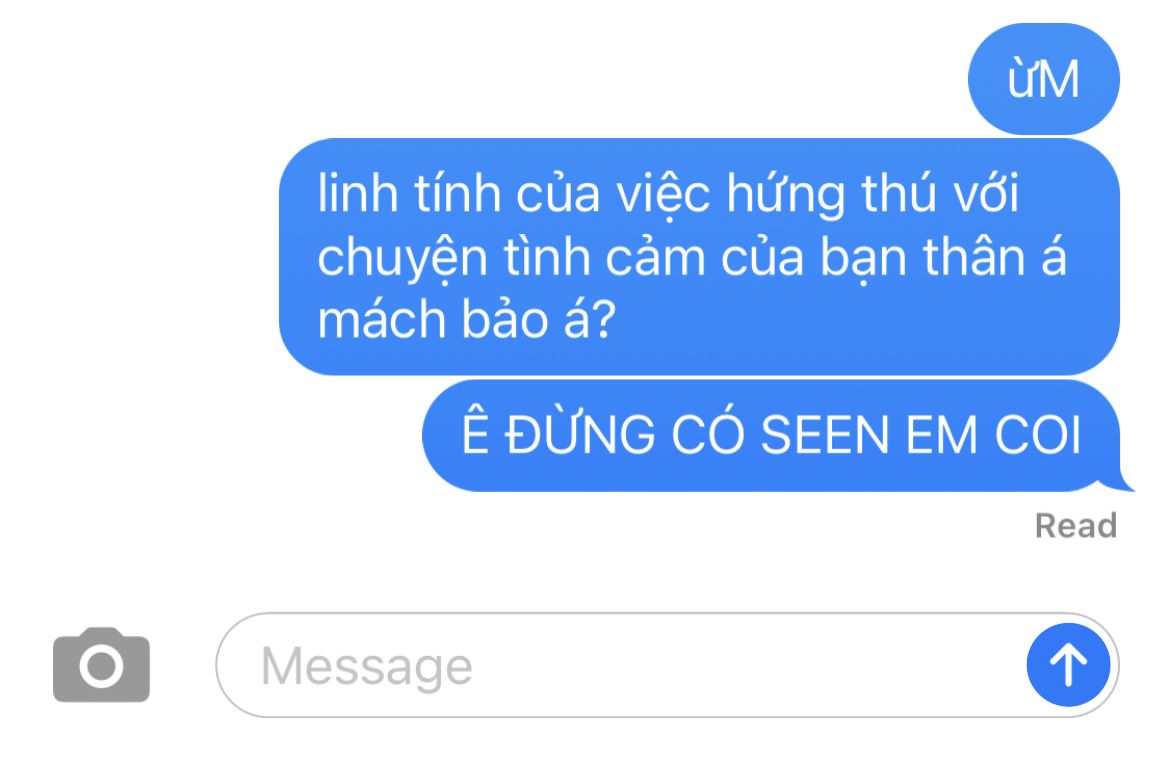Select the long 'linh tính của việc' bubble

click(699, 256)
